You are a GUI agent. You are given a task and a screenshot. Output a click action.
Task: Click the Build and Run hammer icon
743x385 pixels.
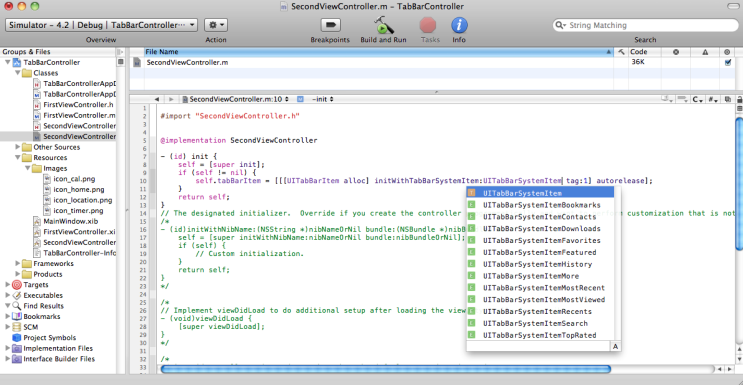(383, 26)
